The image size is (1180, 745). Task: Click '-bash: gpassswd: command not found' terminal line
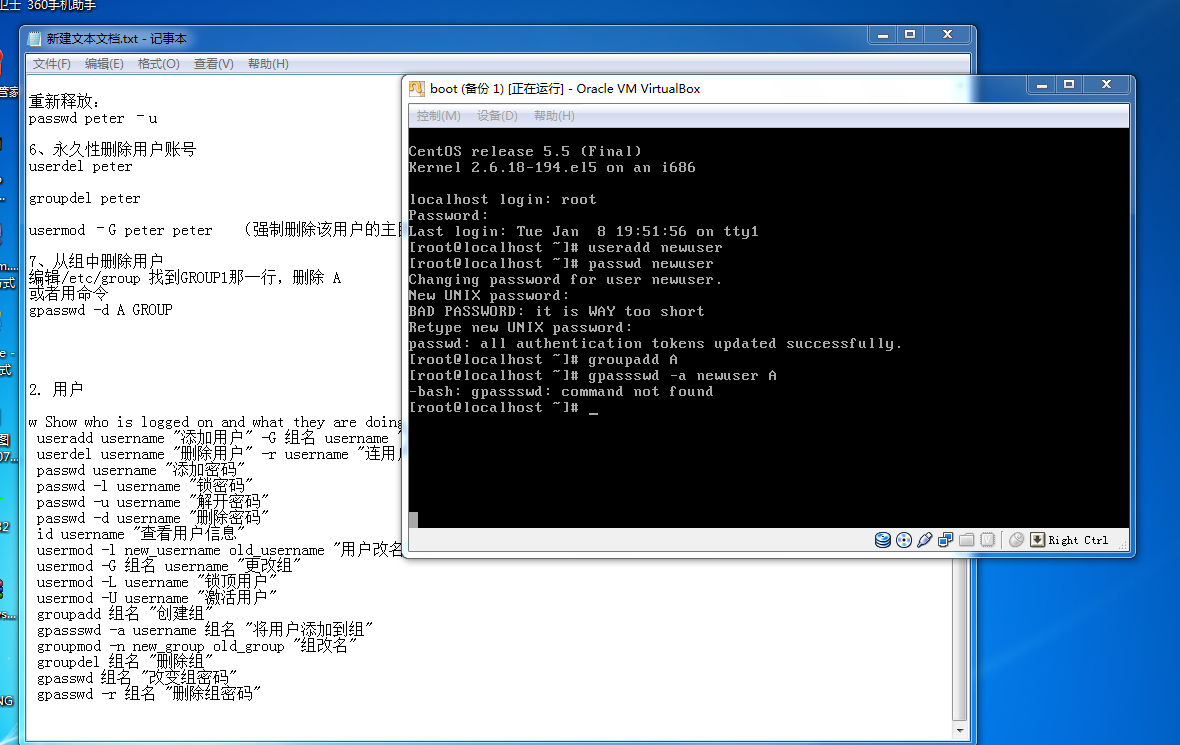[x=561, y=391]
